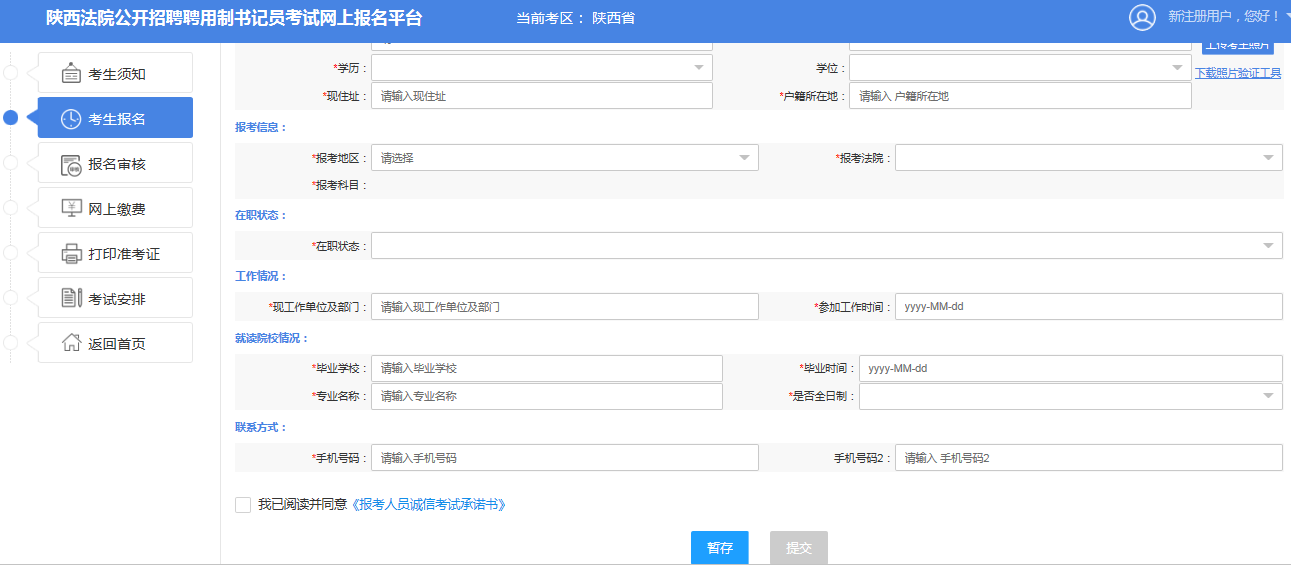Click the 提交 button
The width and height of the screenshot is (1291, 566).
(799, 548)
